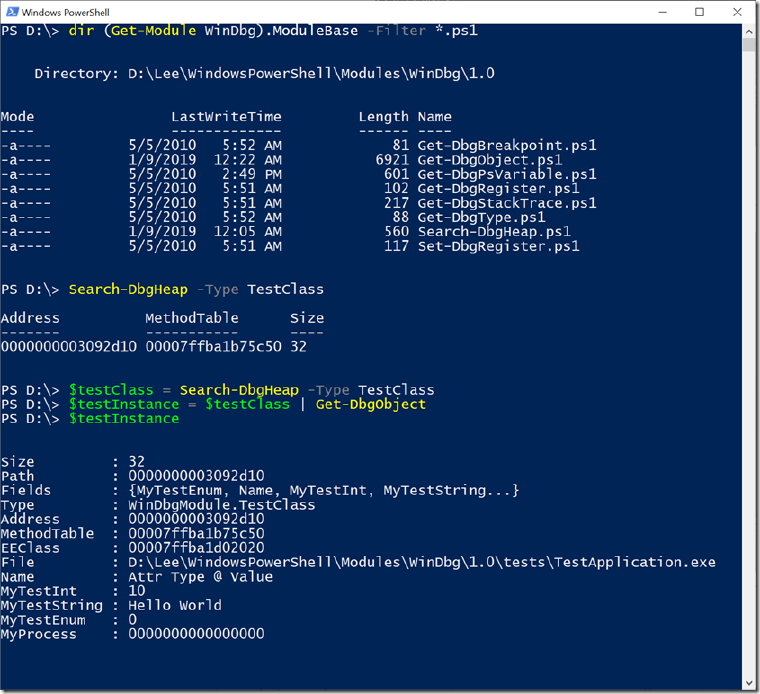
Task: Click the Fields value {MyTestEnum, Name...}
Action: pyautogui.click(x=324, y=490)
